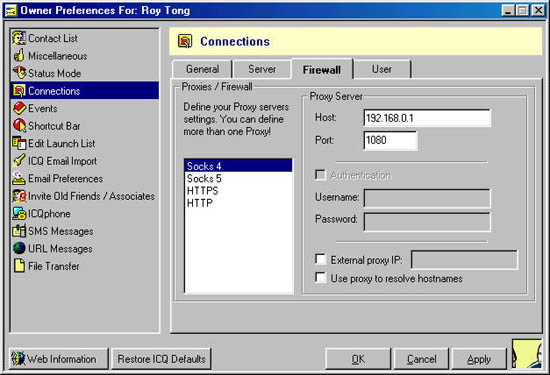Click the Edit Launch List icon

[19, 143]
